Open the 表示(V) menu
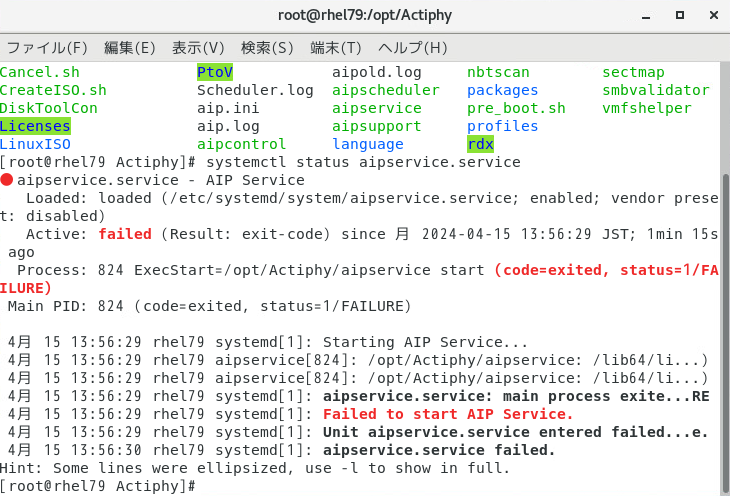 (x=198, y=48)
